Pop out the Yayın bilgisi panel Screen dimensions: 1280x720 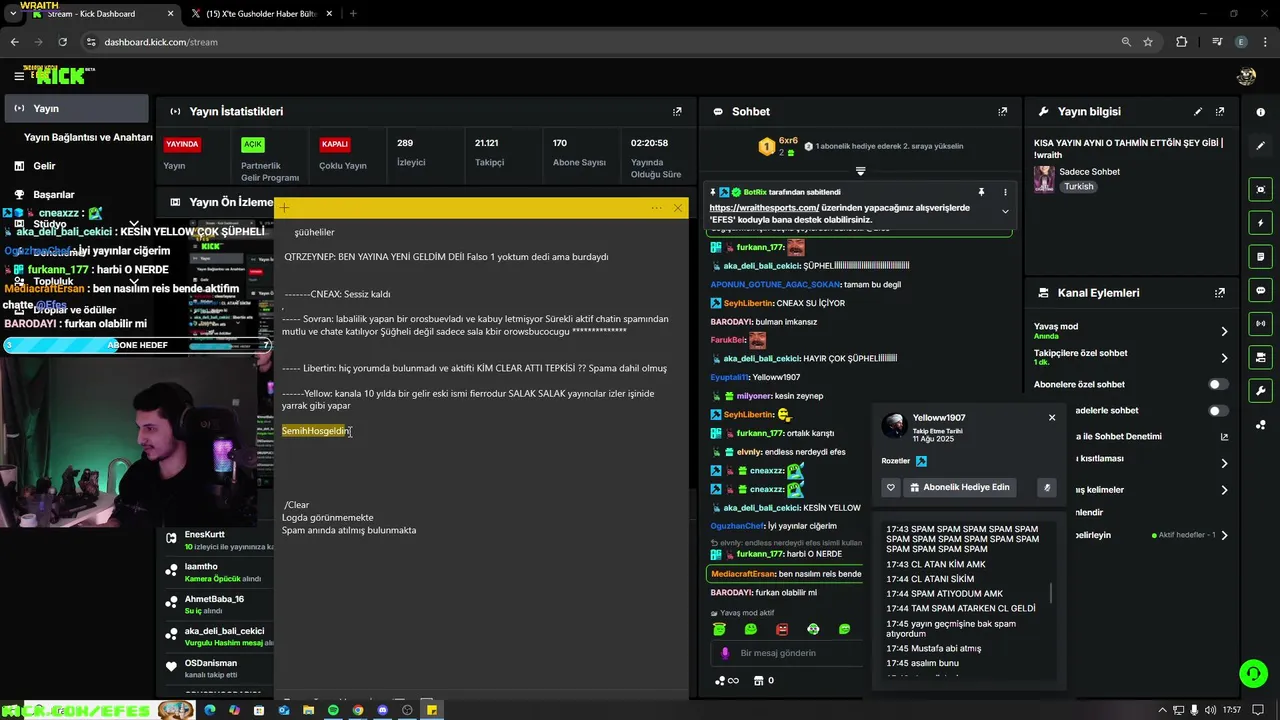[x=1220, y=112]
